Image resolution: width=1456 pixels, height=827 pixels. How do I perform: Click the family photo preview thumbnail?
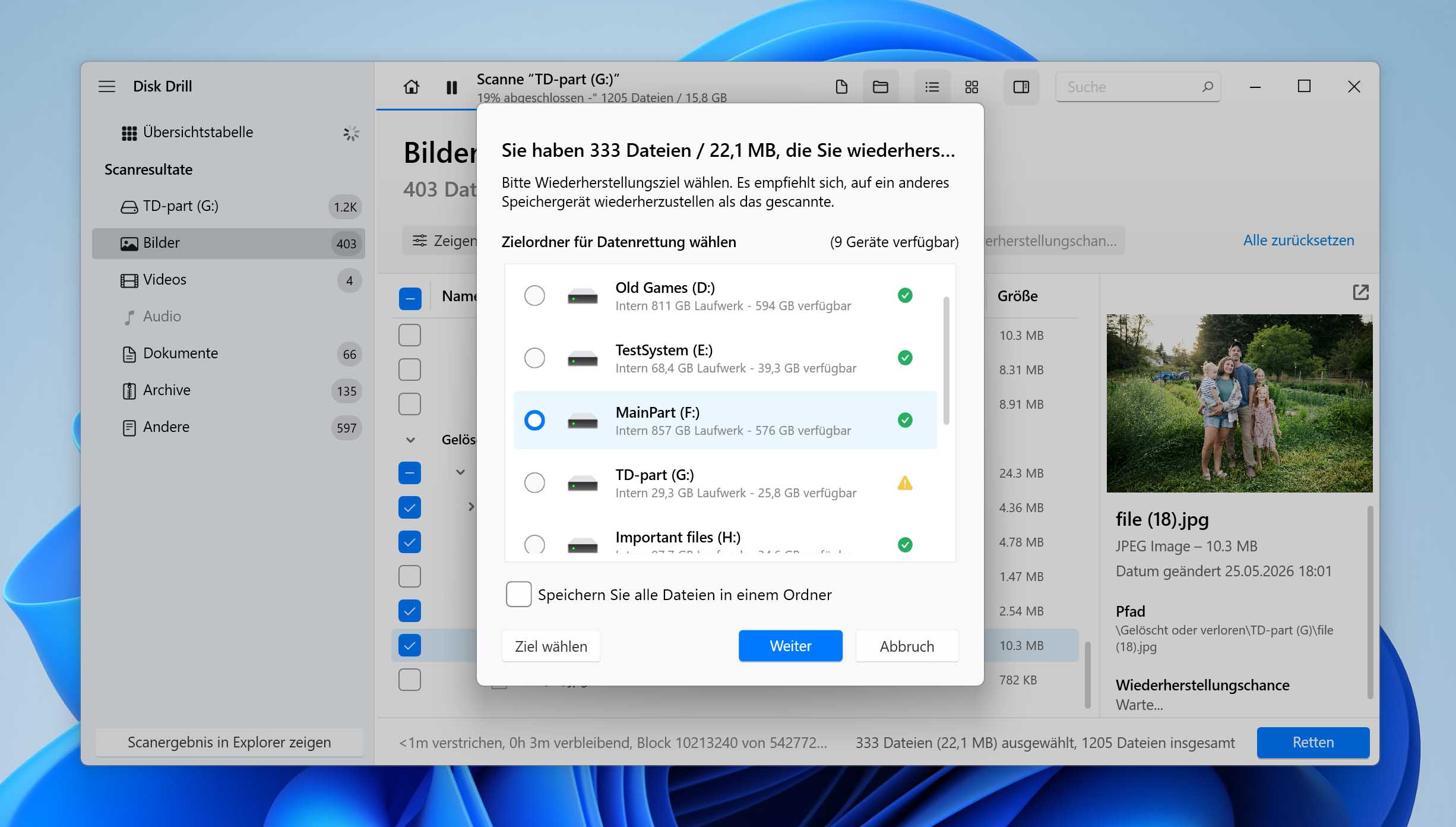coord(1239,403)
